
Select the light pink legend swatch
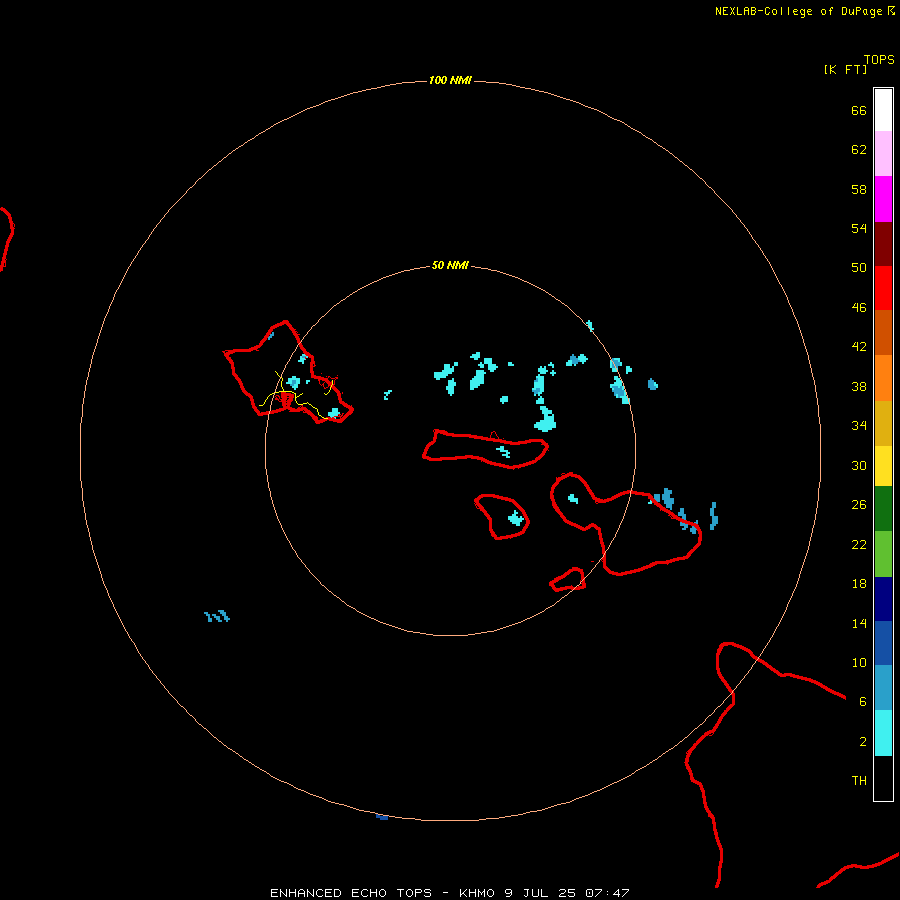883,154
